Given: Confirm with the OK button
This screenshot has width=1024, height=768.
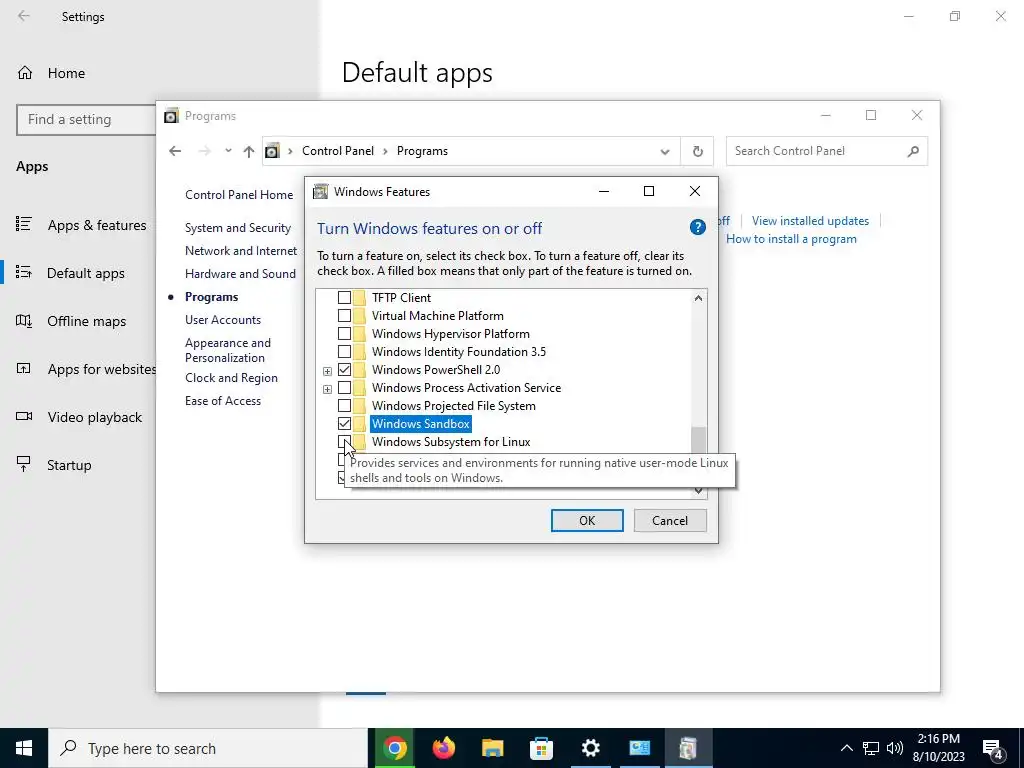Looking at the screenshot, I should [x=587, y=520].
